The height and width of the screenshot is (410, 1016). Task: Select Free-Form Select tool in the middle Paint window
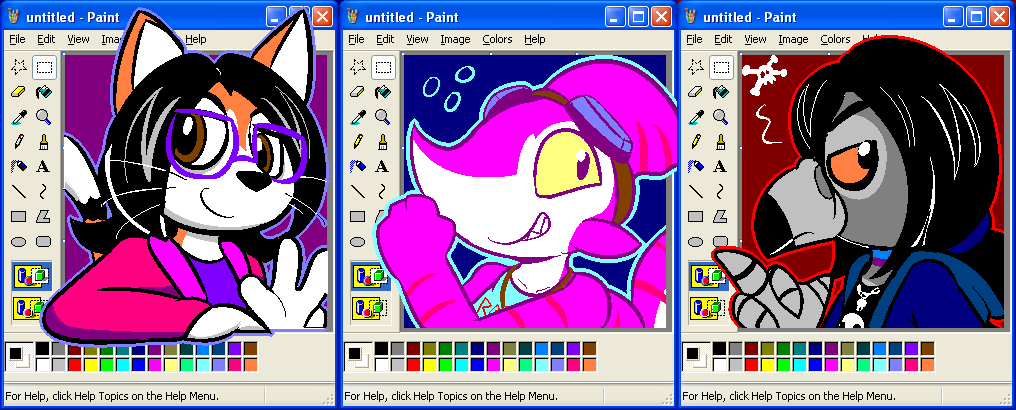[357, 68]
